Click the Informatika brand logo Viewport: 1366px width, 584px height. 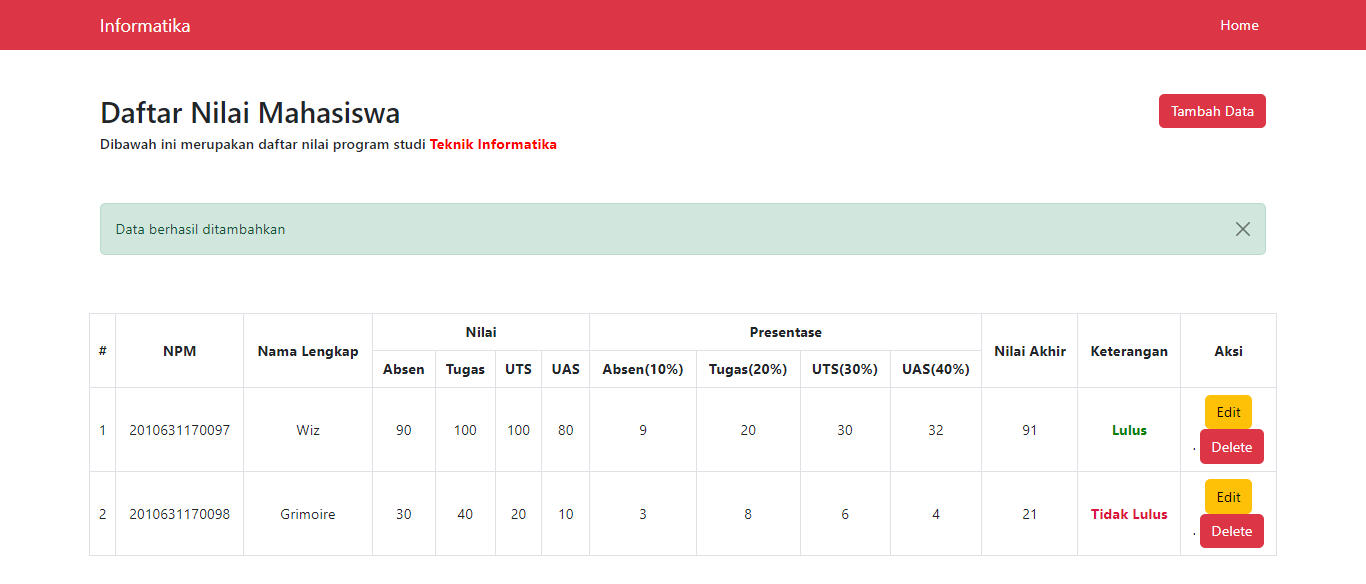tap(145, 25)
